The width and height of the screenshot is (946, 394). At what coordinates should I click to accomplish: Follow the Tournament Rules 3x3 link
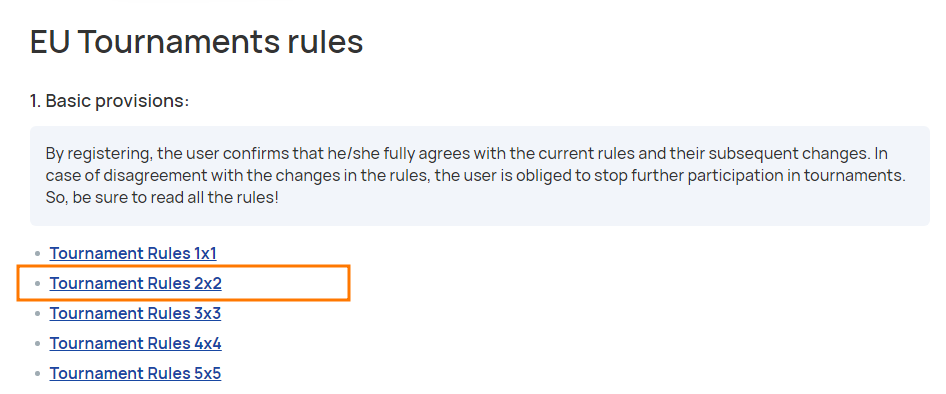[135, 313]
